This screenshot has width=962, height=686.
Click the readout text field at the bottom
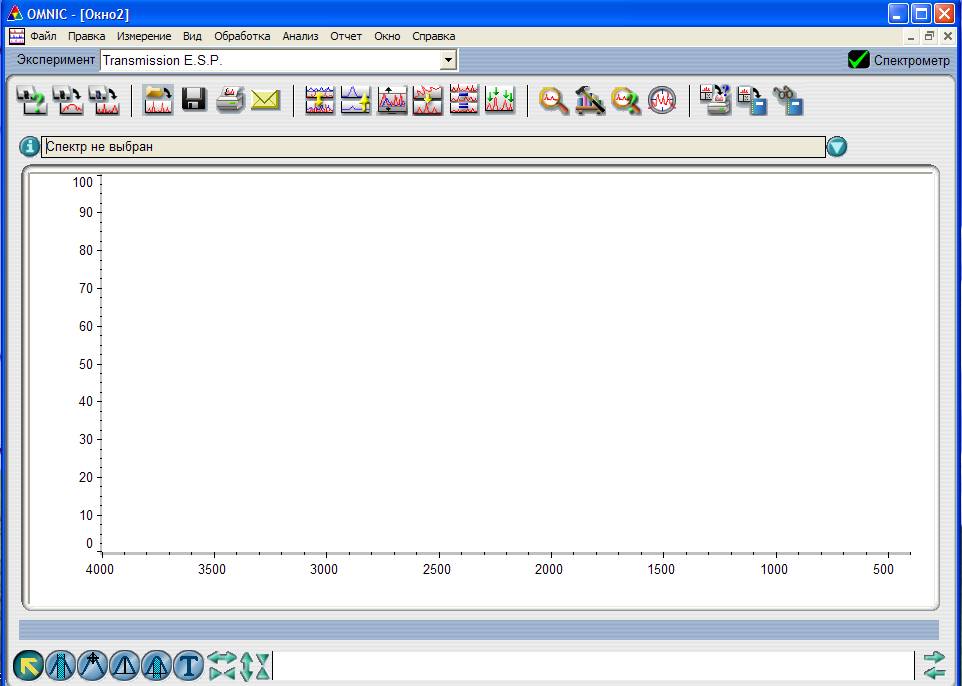coord(593,666)
